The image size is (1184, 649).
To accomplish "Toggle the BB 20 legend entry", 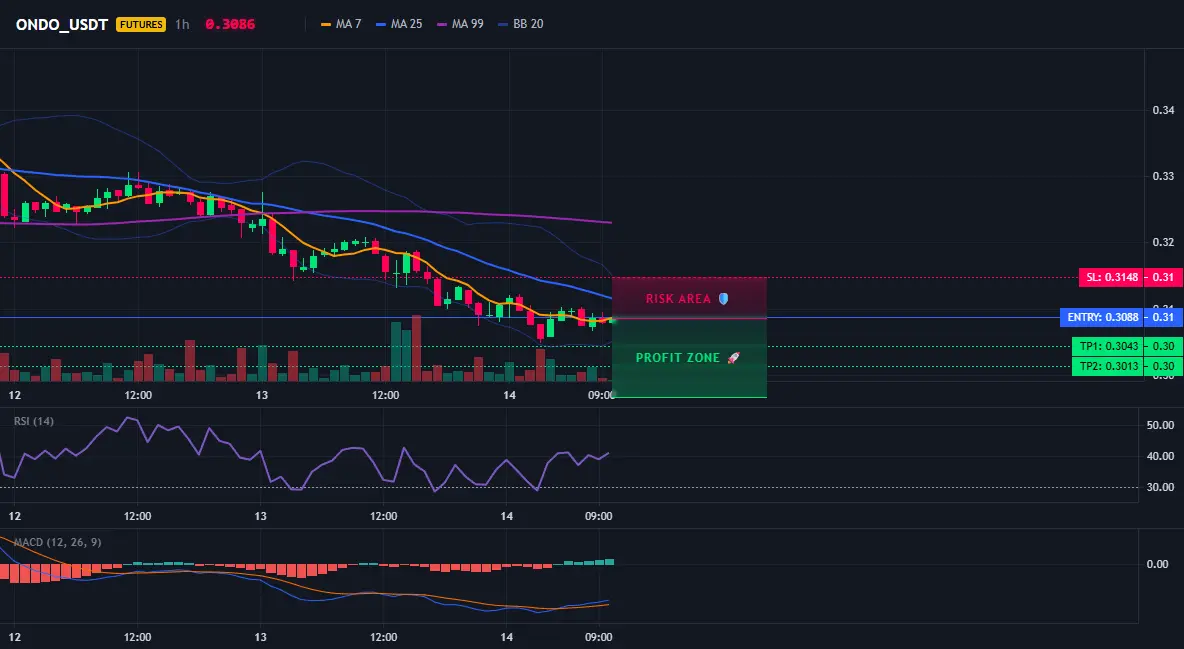I will tap(521, 24).
